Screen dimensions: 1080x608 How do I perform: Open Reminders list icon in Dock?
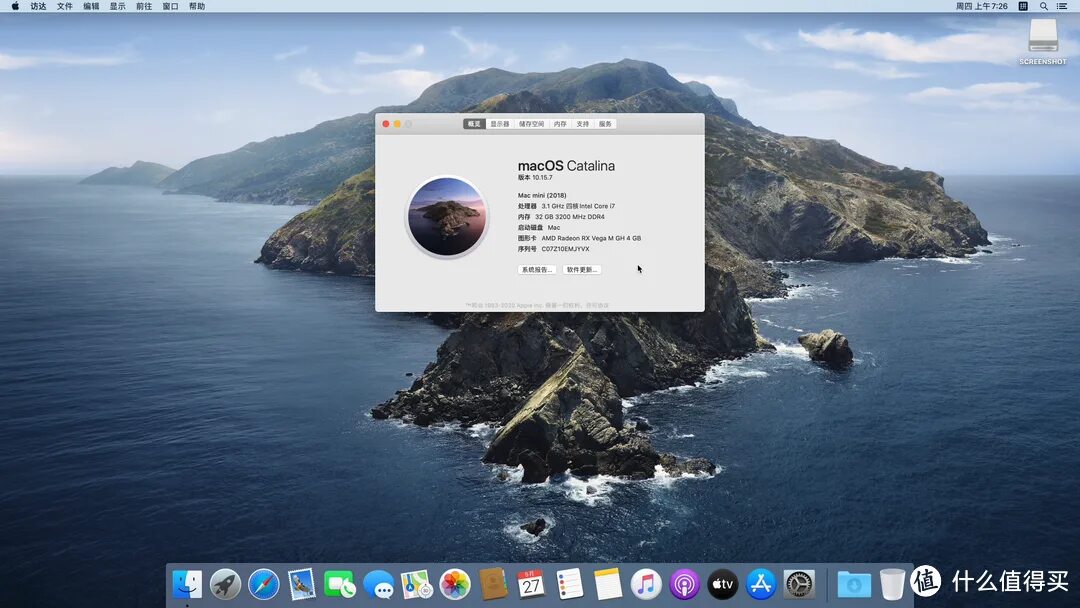click(x=570, y=585)
